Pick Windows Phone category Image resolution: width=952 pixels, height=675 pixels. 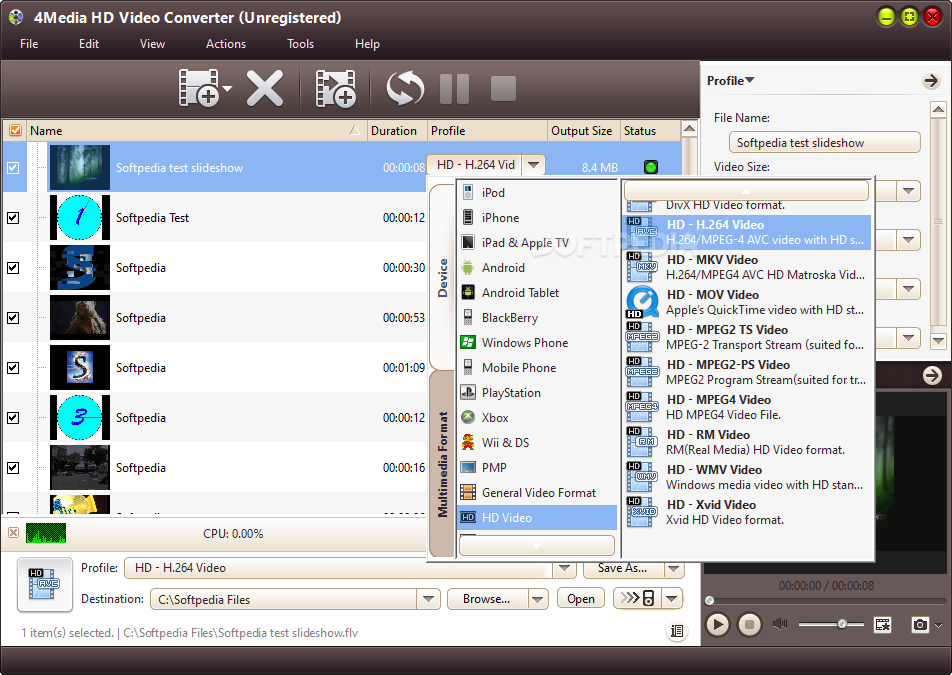(x=537, y=342)
